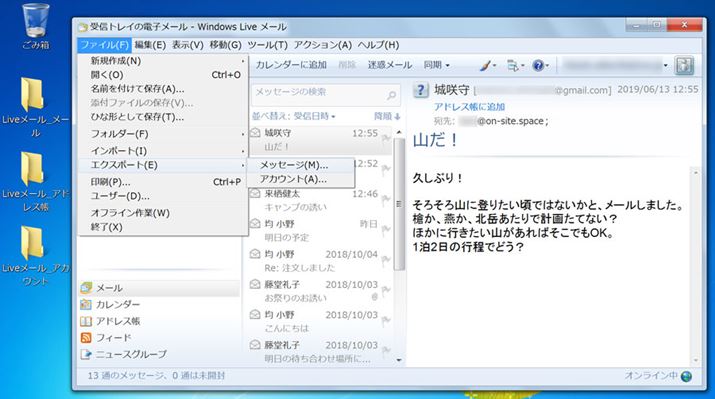This screenshot has width=715, height=399.
Task: Open the ヘルプ(H) menu
Action: (378, 45)
